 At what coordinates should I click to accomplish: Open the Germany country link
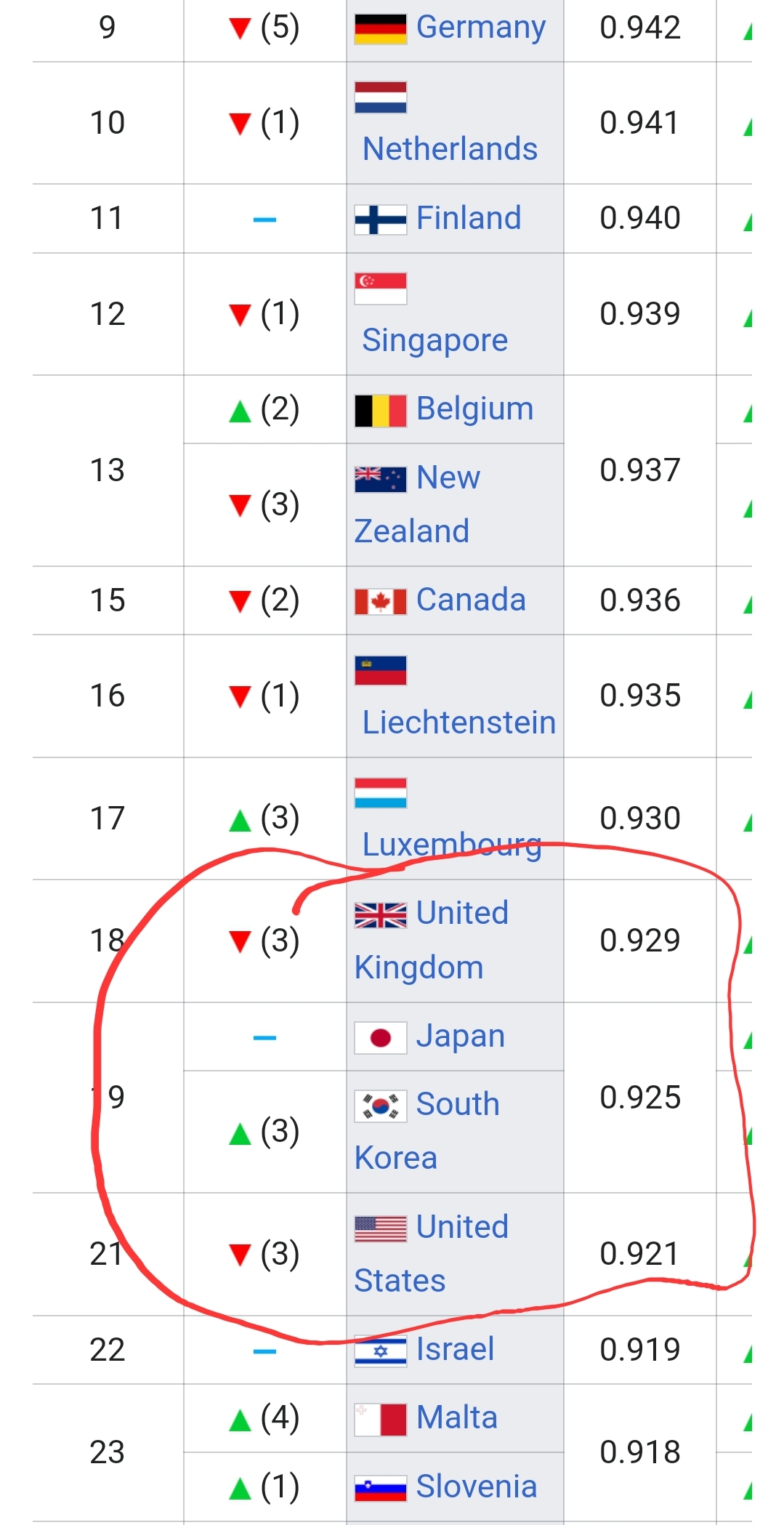tap(480, 28)
